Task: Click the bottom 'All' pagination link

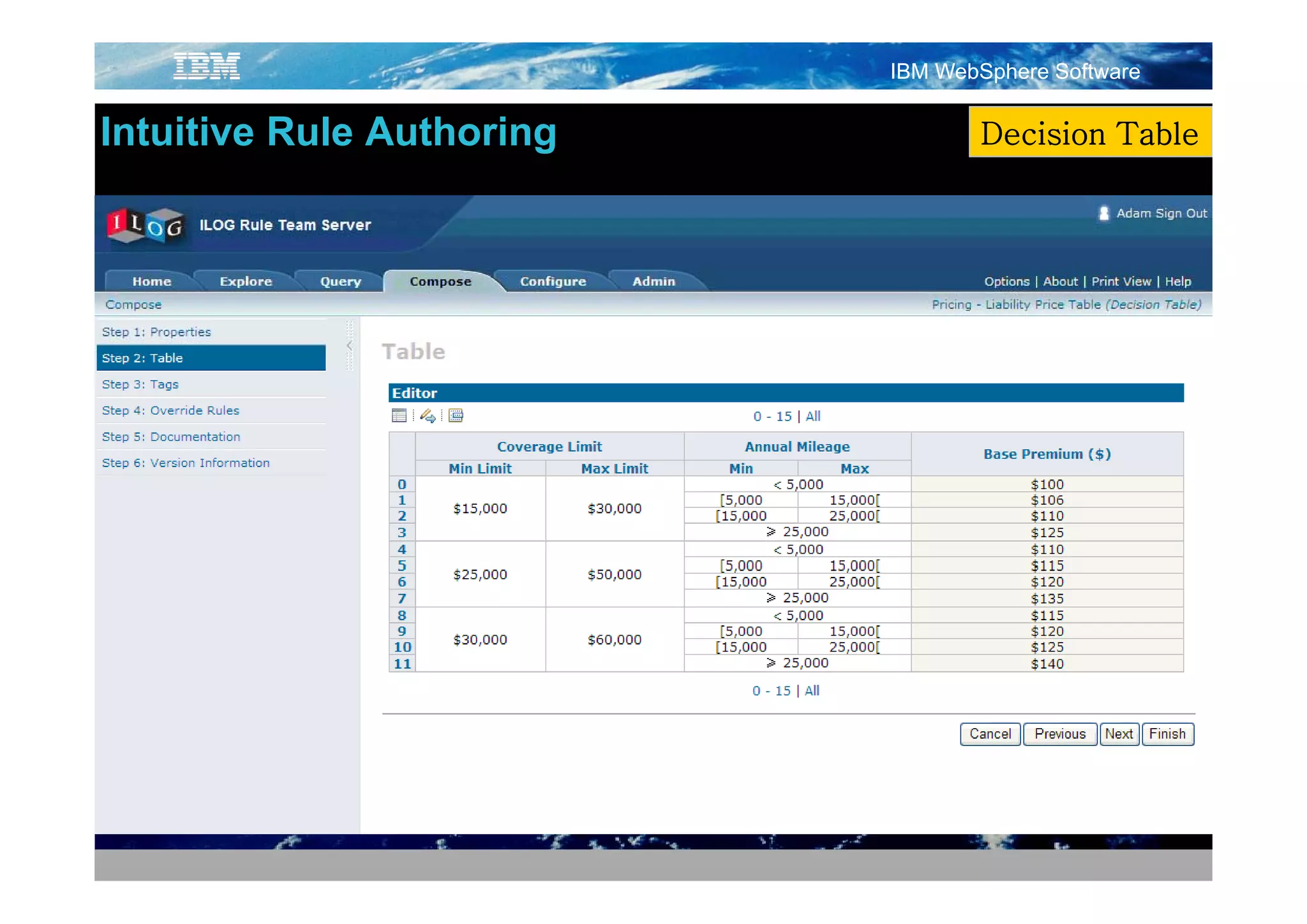Action: 812,690
